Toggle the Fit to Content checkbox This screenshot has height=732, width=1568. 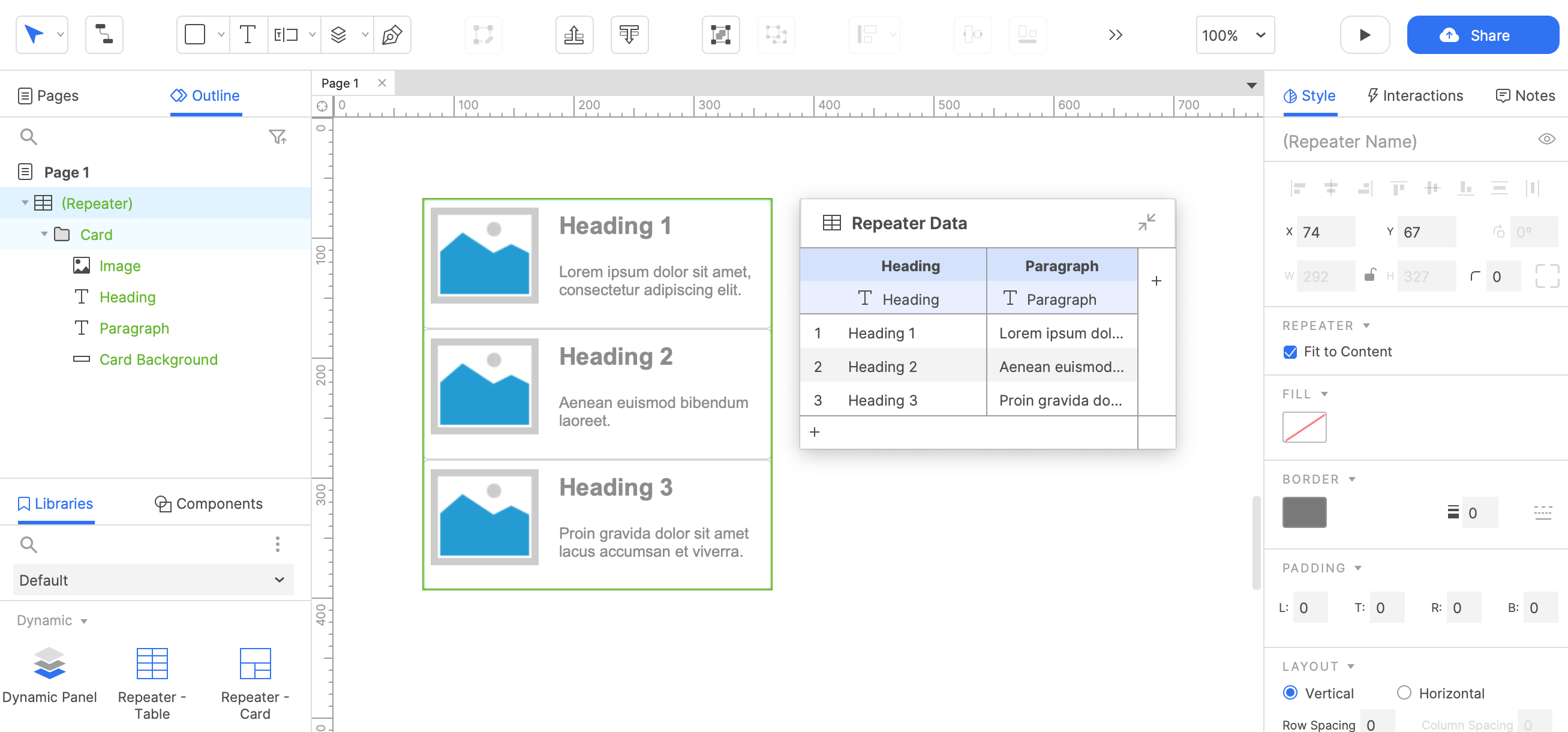(x=1290, y=352)
